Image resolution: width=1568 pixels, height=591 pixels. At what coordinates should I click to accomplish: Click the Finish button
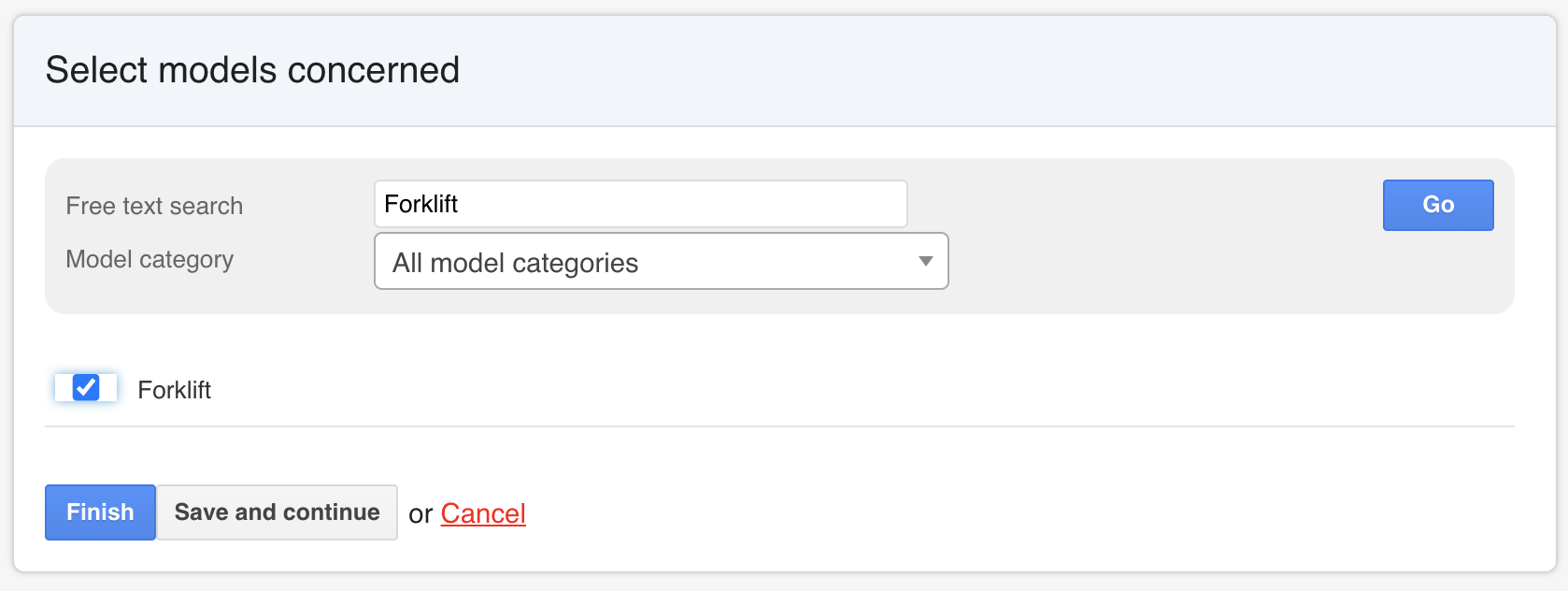point(100,512)
